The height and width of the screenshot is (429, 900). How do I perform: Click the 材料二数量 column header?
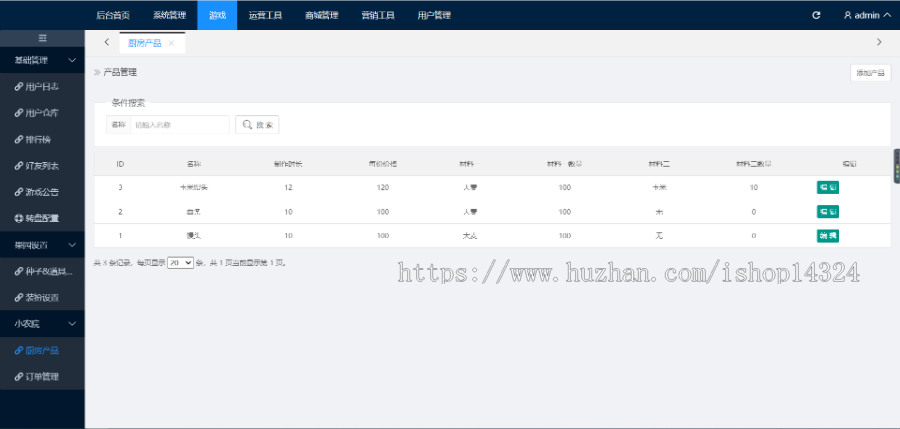[x=754, y=164]
